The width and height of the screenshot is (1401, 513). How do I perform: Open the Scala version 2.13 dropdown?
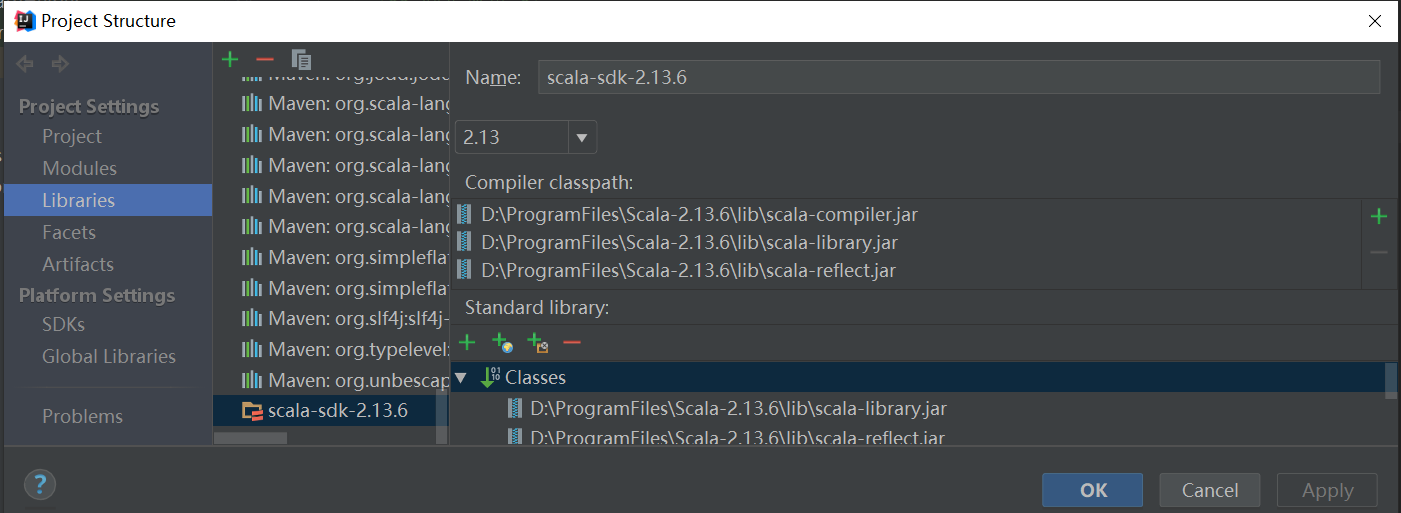[581, 137]
